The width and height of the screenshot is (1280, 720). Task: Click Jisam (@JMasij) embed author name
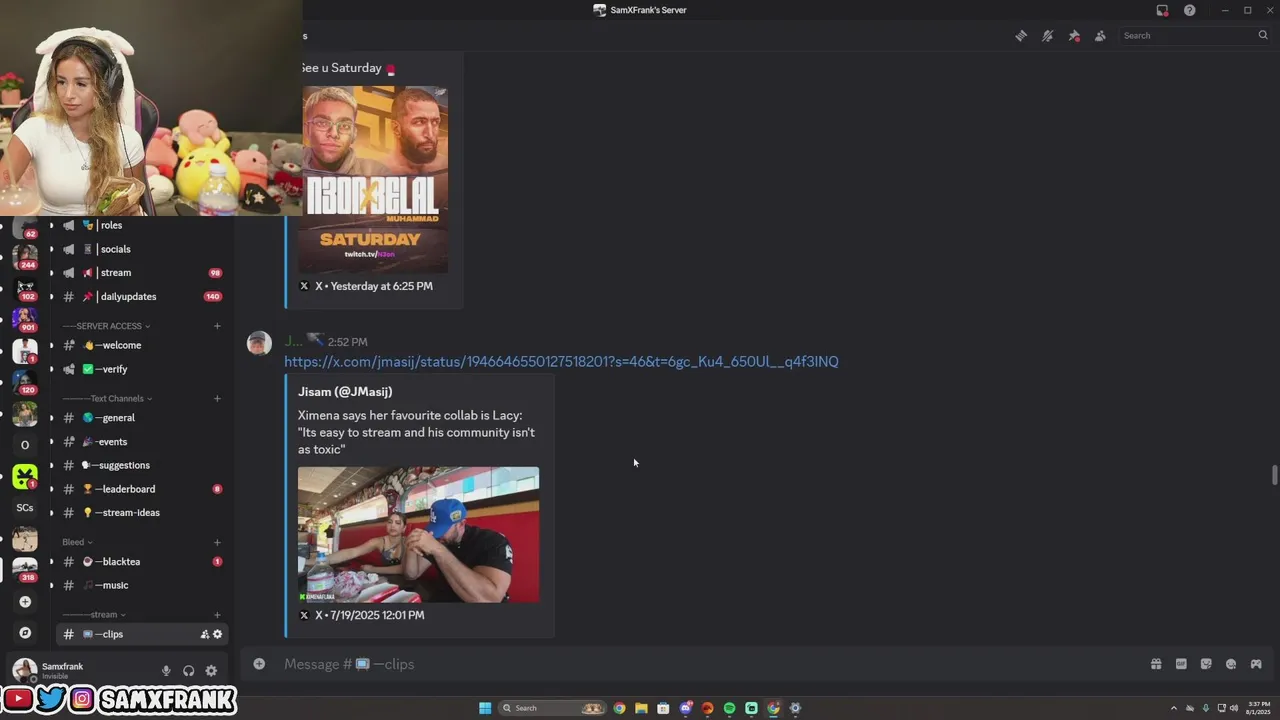pos(345,392)
